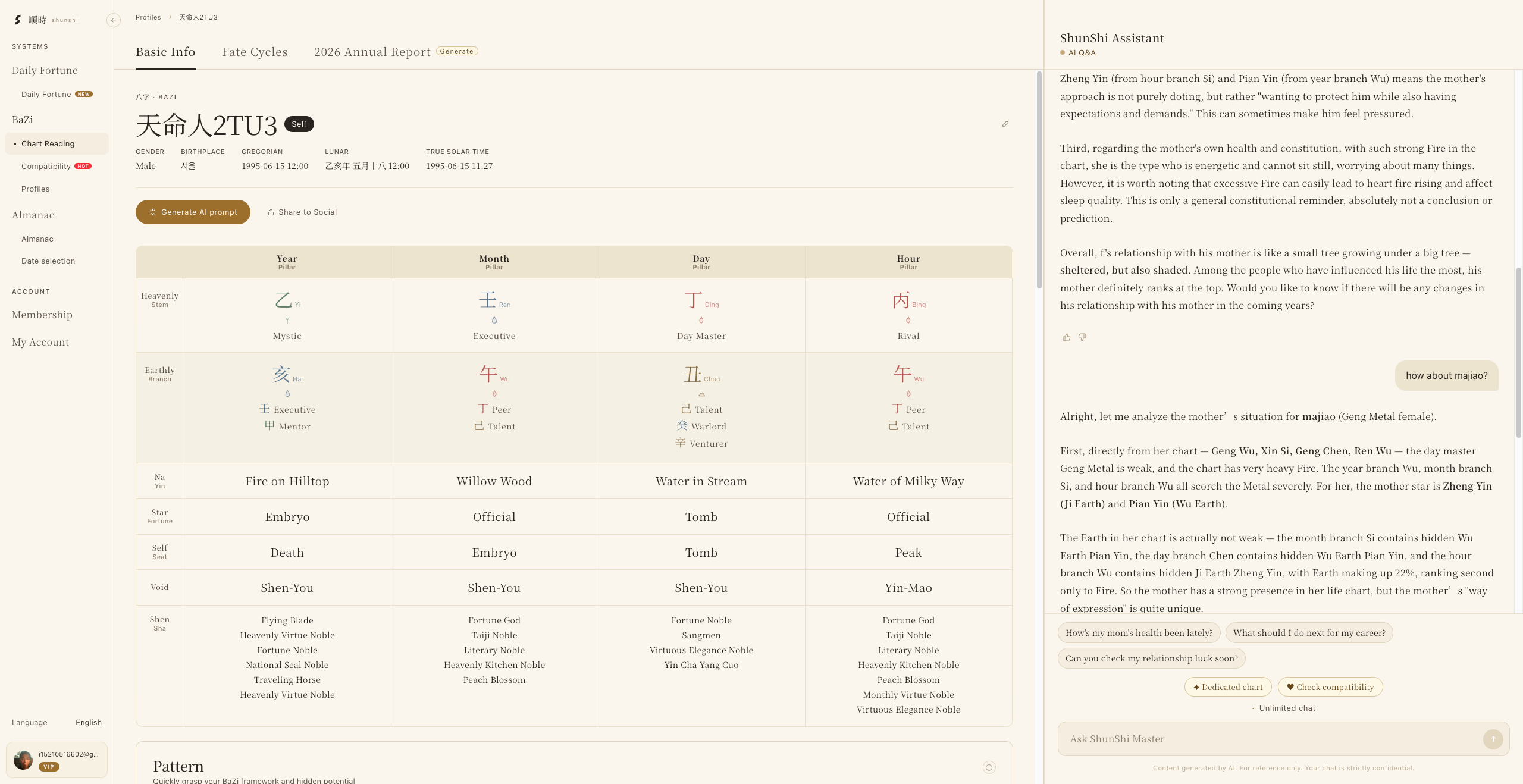Click the pencil edit icon beside profile name
This screenshot has height=784, width=1523.
coord(1005,124)
